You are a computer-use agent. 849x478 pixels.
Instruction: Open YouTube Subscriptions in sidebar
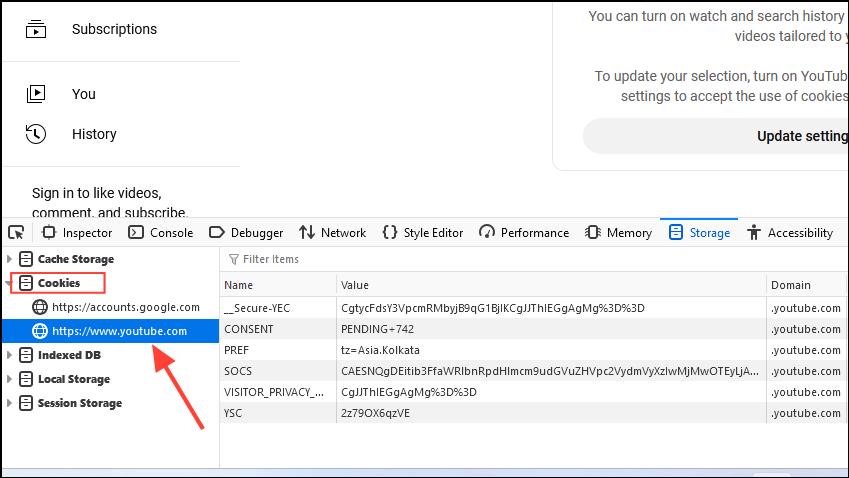pos(114,29)
